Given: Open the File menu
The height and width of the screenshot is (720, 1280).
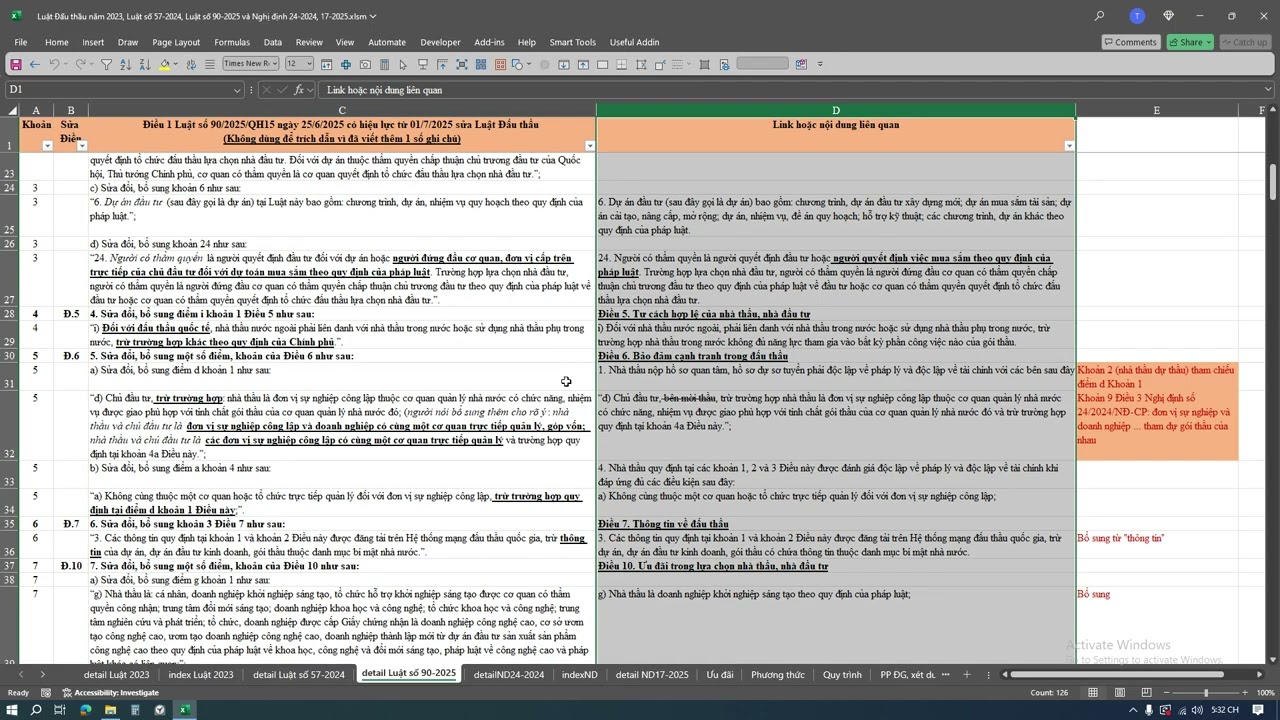Looking at the screenshot, I should coord(21,42).
